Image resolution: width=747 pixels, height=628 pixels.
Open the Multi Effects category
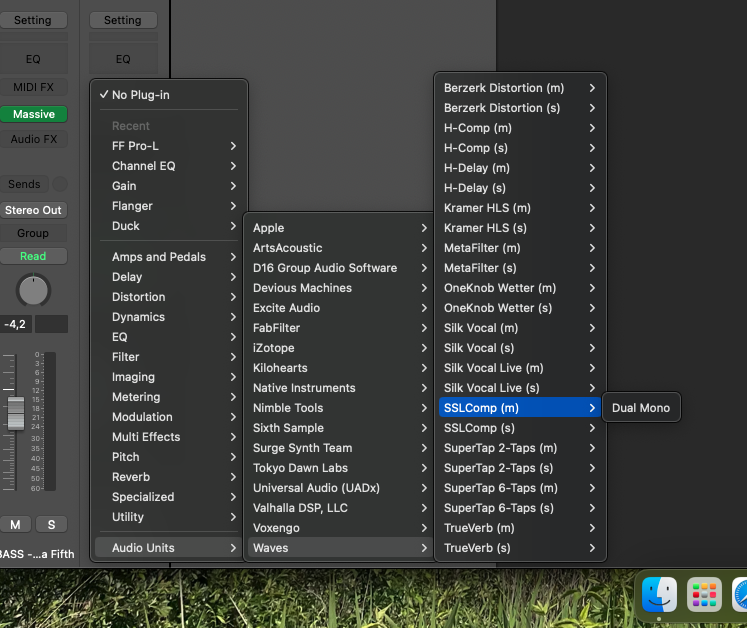pos(169,437)
